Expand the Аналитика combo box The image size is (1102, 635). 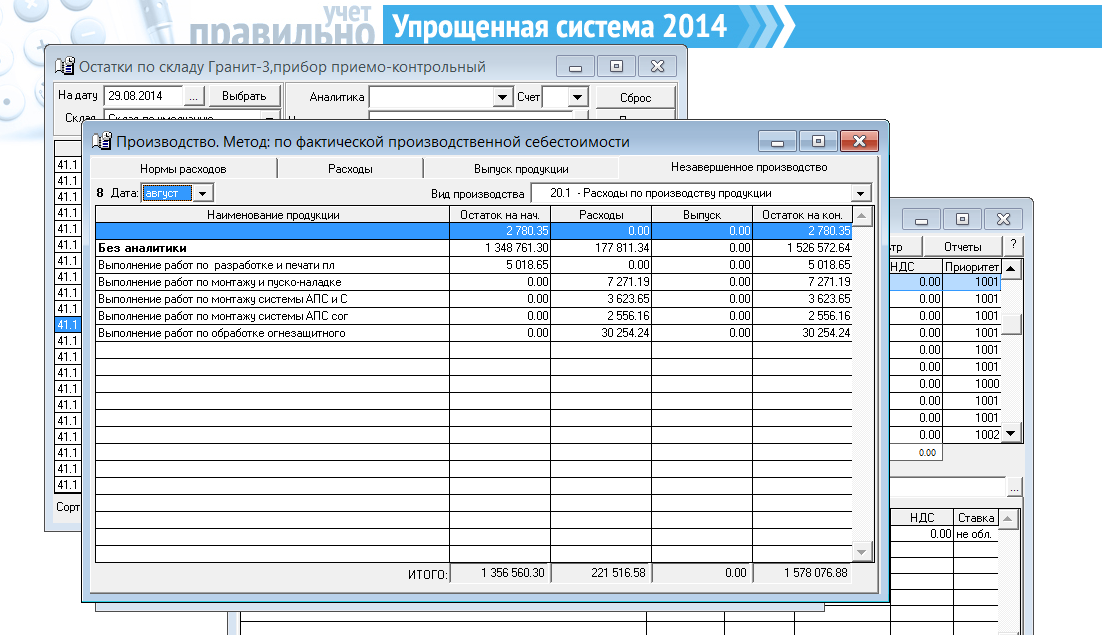[x=502, y=97]
